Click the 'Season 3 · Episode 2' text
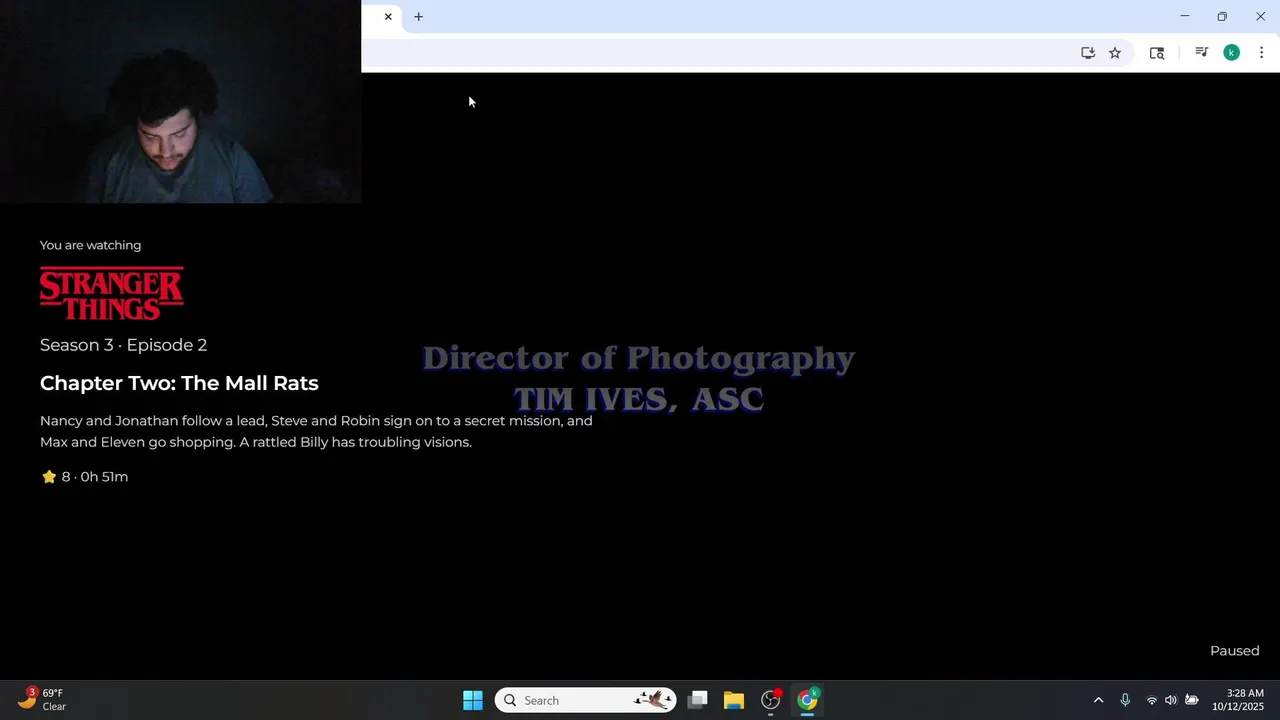 (123, 345)
